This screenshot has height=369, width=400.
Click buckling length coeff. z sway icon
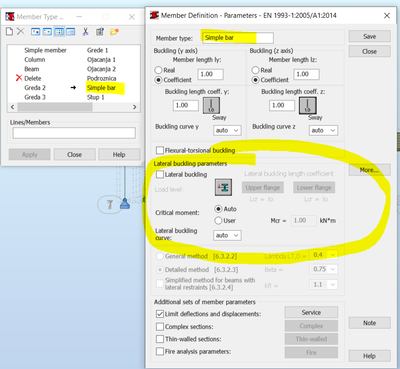(307, 106)
